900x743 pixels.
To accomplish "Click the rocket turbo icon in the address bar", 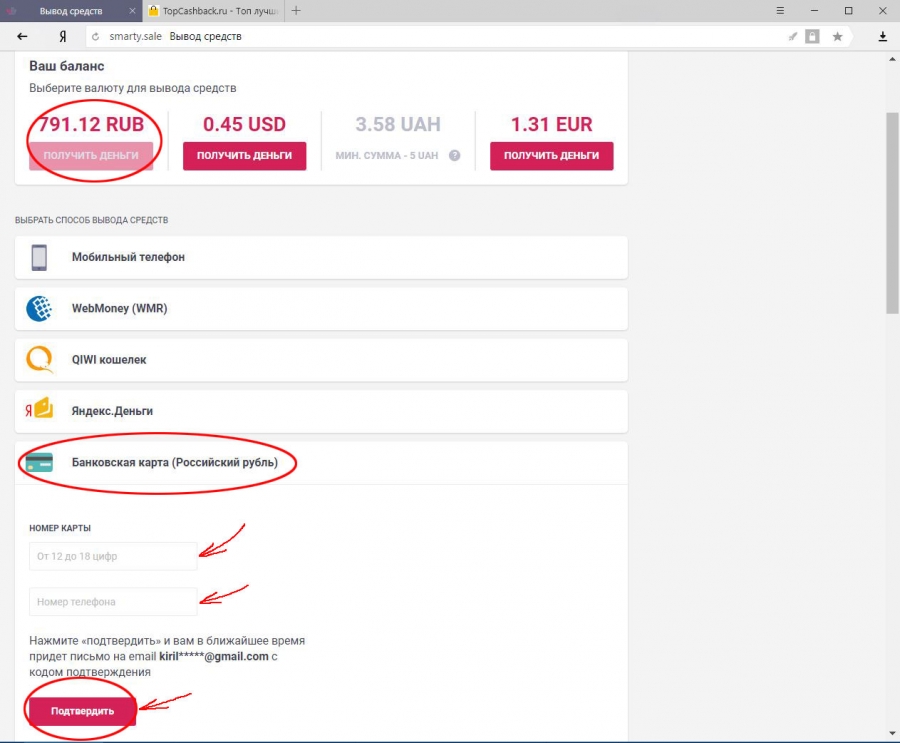I will [793, 36].
